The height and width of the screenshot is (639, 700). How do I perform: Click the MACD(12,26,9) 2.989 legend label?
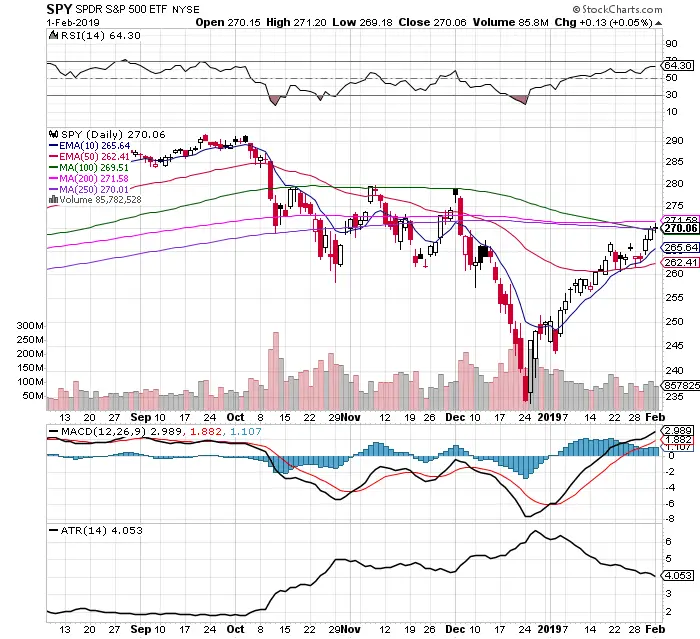(x=121, y=431)
